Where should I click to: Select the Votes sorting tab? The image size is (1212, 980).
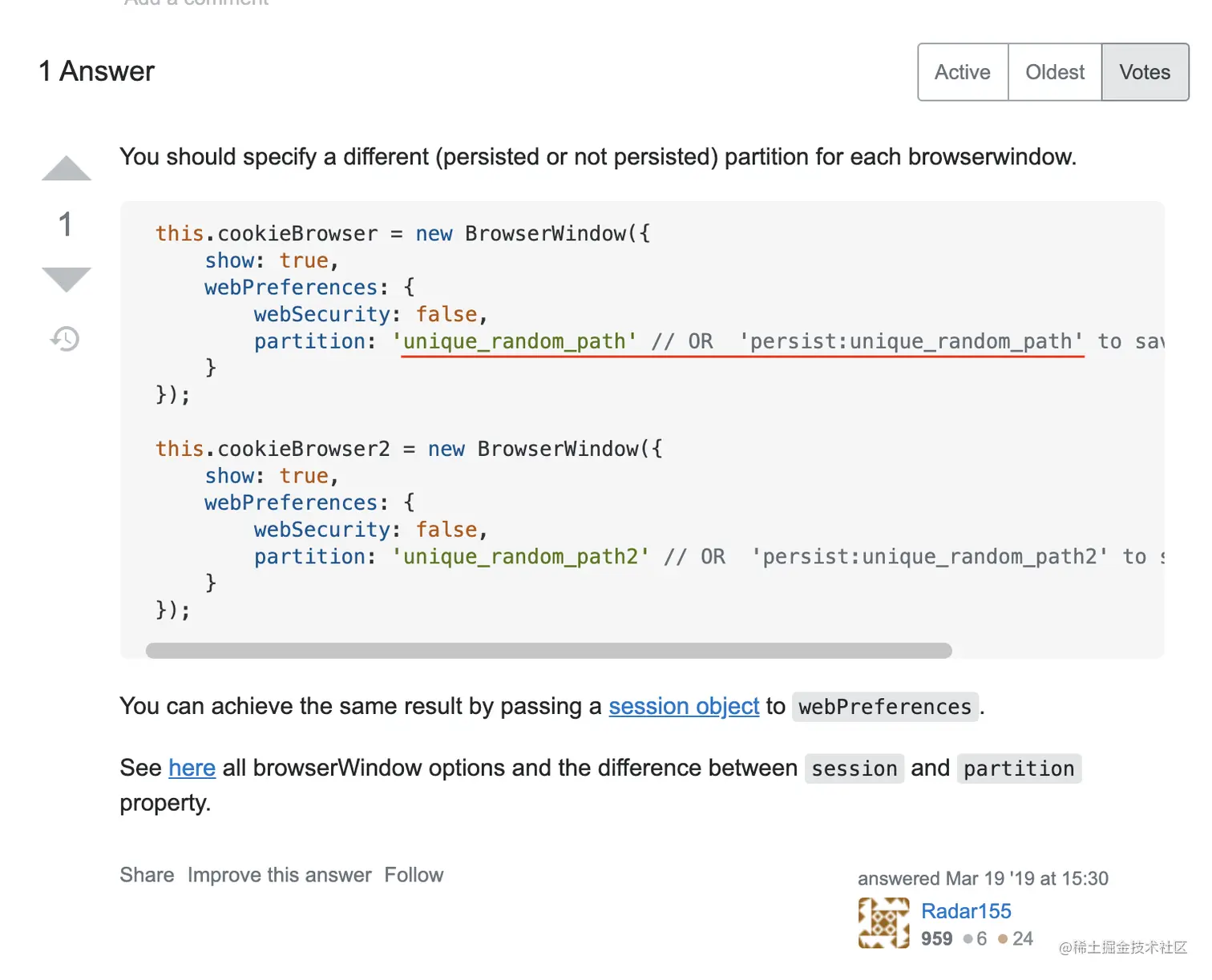(1145, 72)
